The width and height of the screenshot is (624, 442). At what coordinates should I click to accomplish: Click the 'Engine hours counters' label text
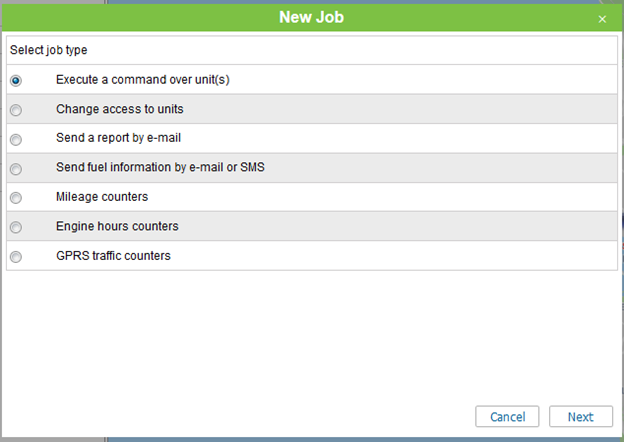pyautogui.click(x=117, y=226)
